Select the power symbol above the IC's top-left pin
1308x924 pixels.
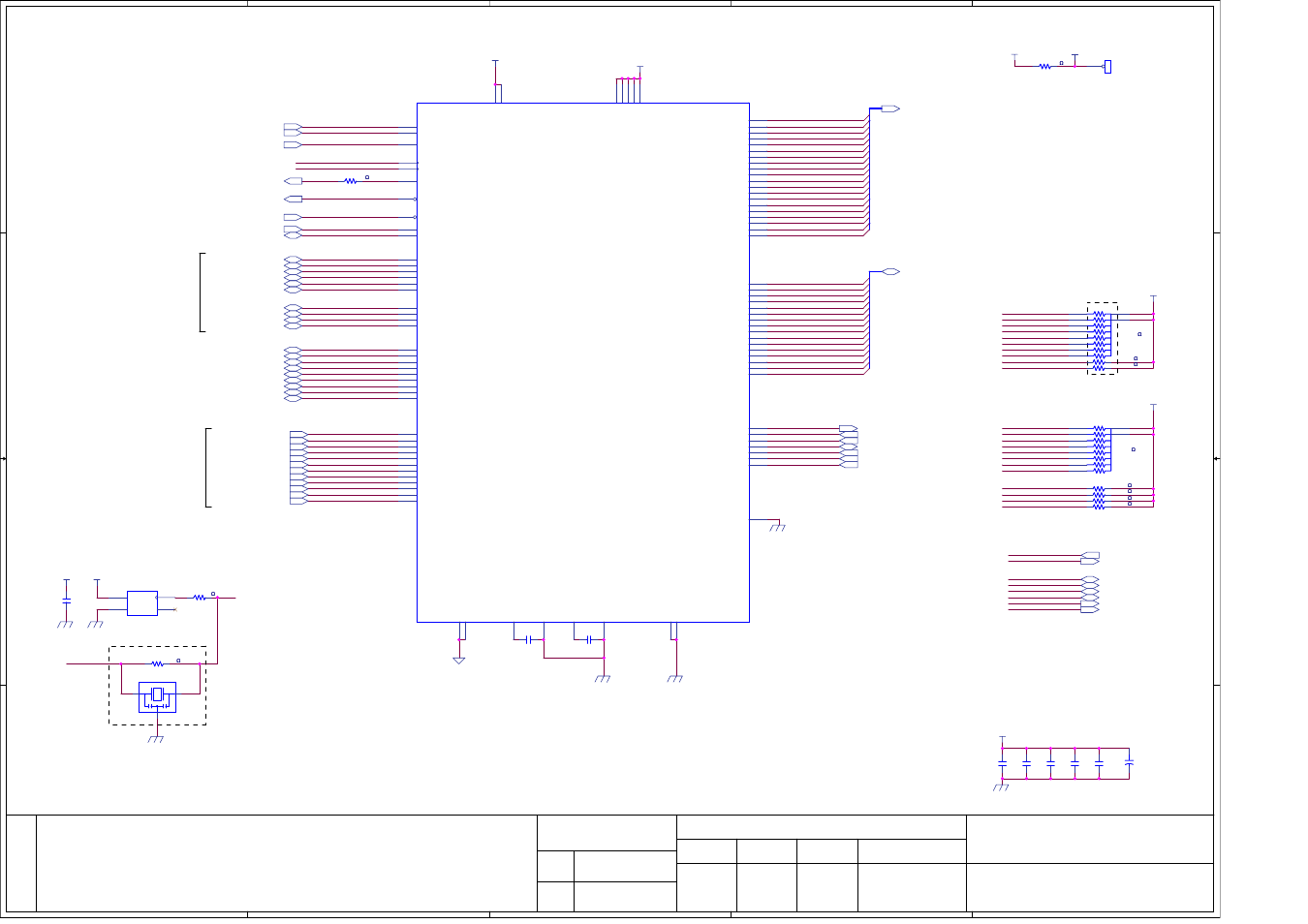tap(495, 62)
